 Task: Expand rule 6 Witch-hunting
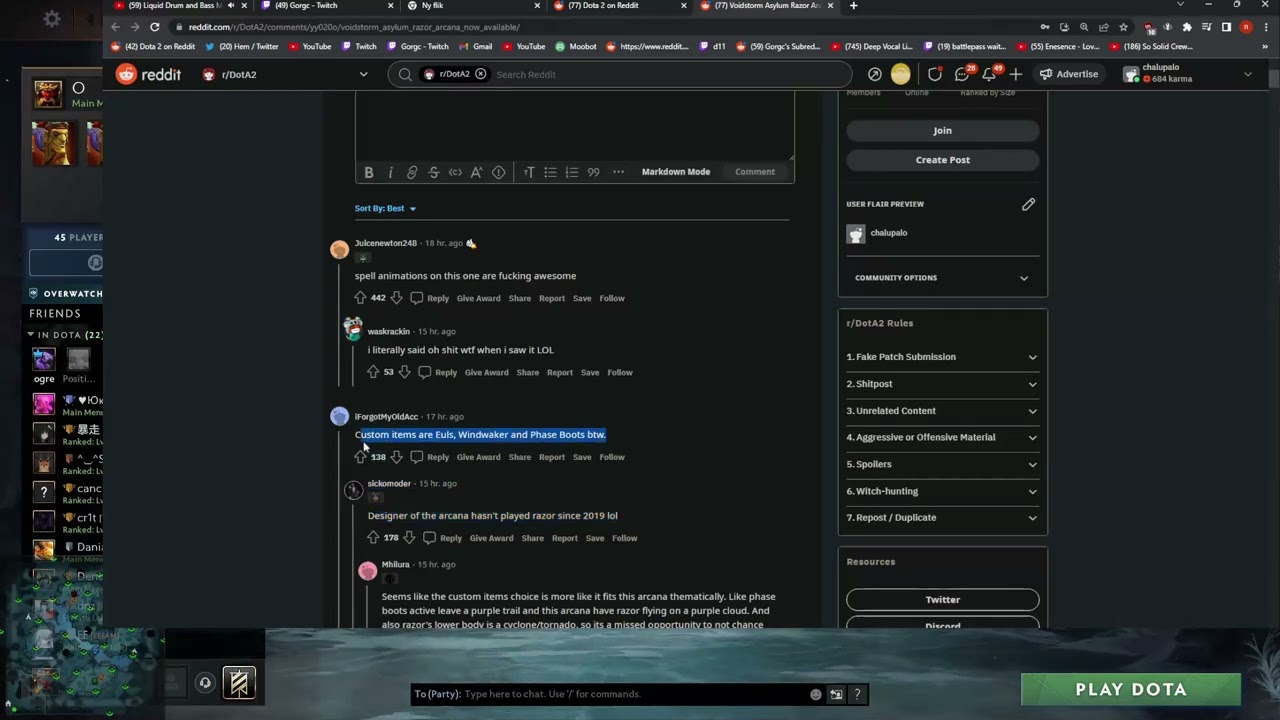pos(942,491)
